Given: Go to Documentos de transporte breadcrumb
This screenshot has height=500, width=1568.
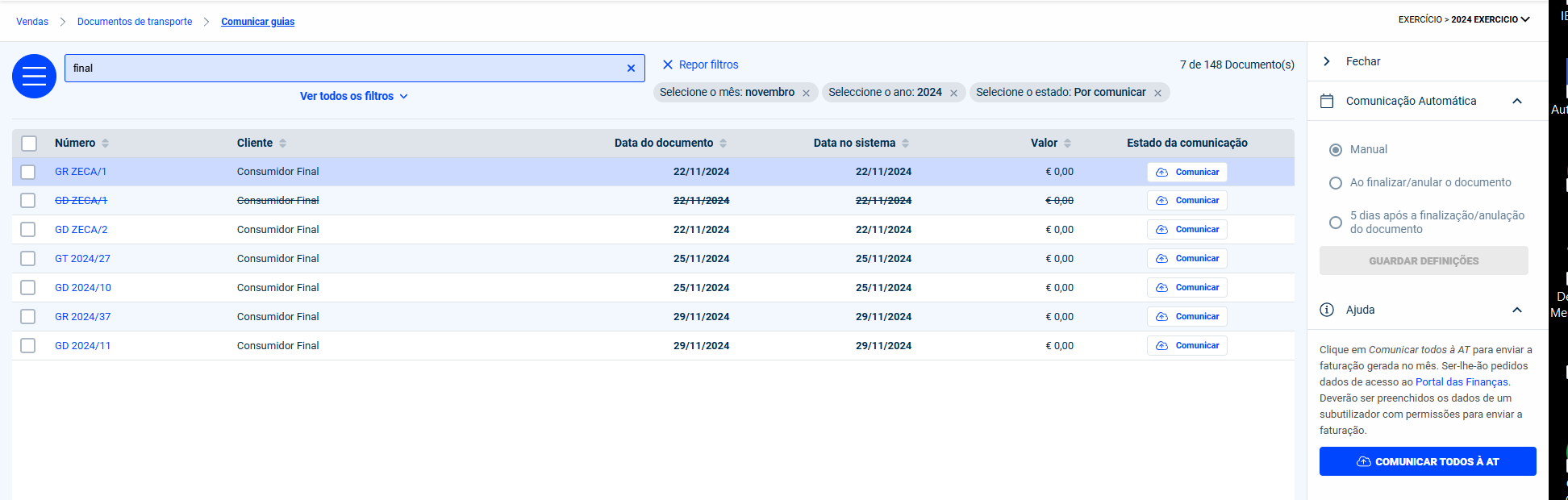Looking at the screenshot, I should [x=135, y=22].
